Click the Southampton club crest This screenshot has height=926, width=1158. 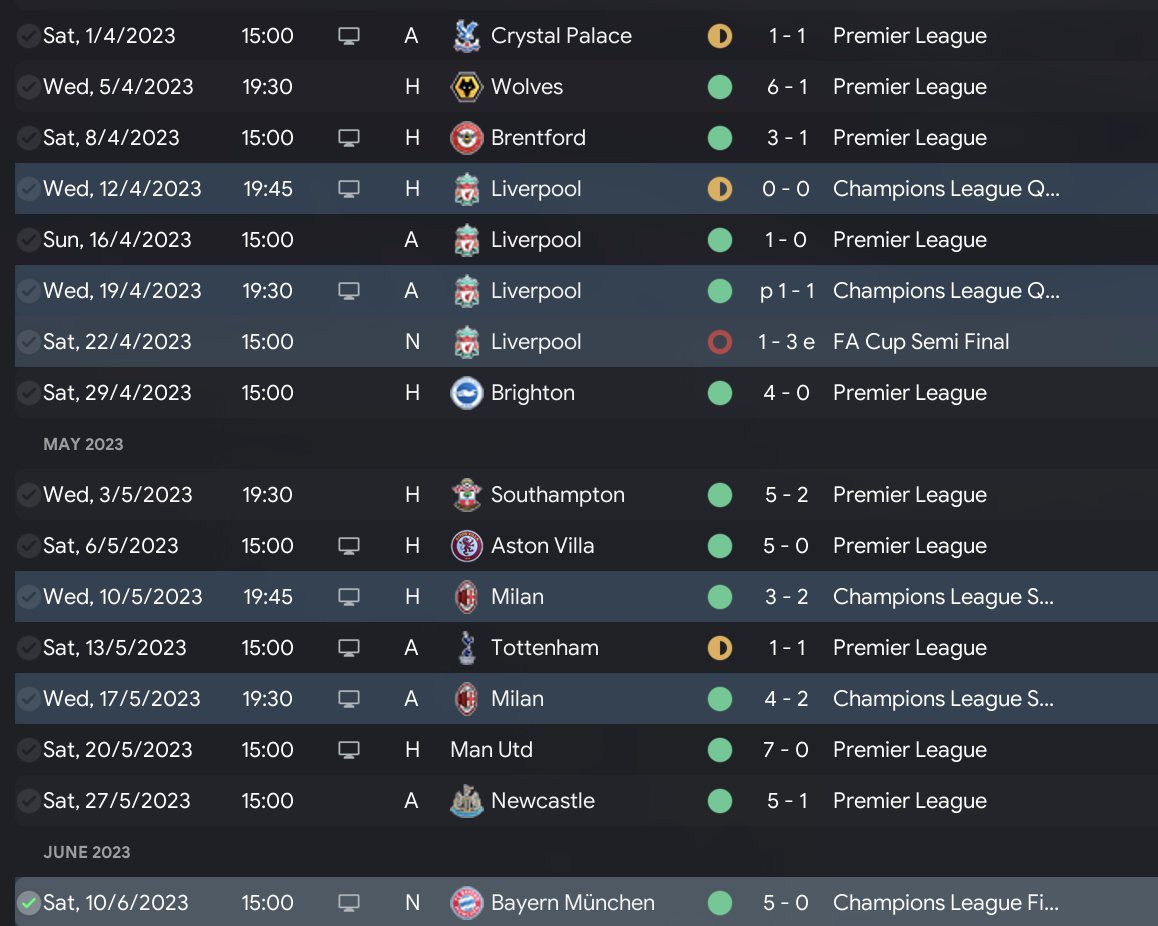point(466,495)
